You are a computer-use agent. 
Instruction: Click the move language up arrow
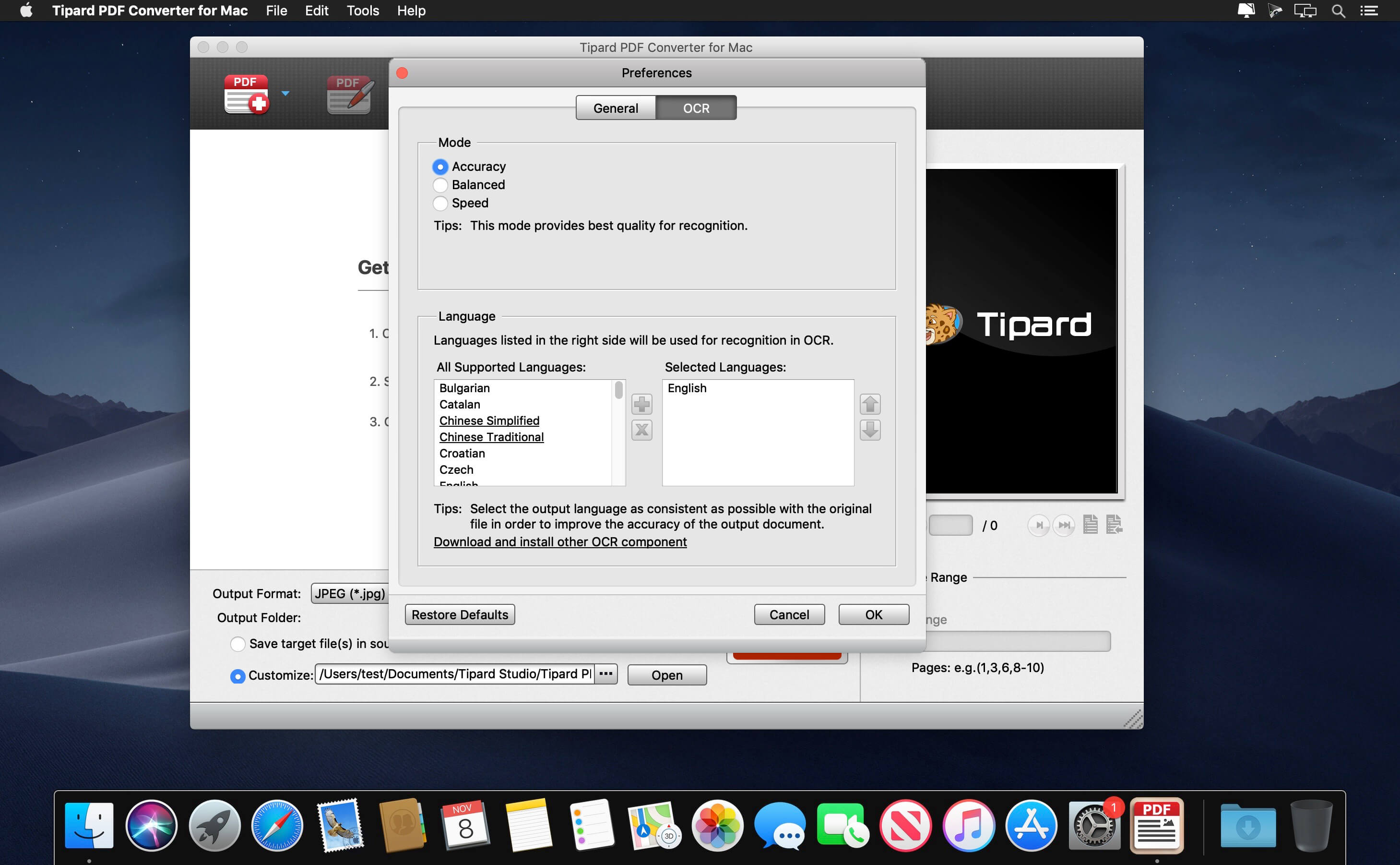[869, 404]
